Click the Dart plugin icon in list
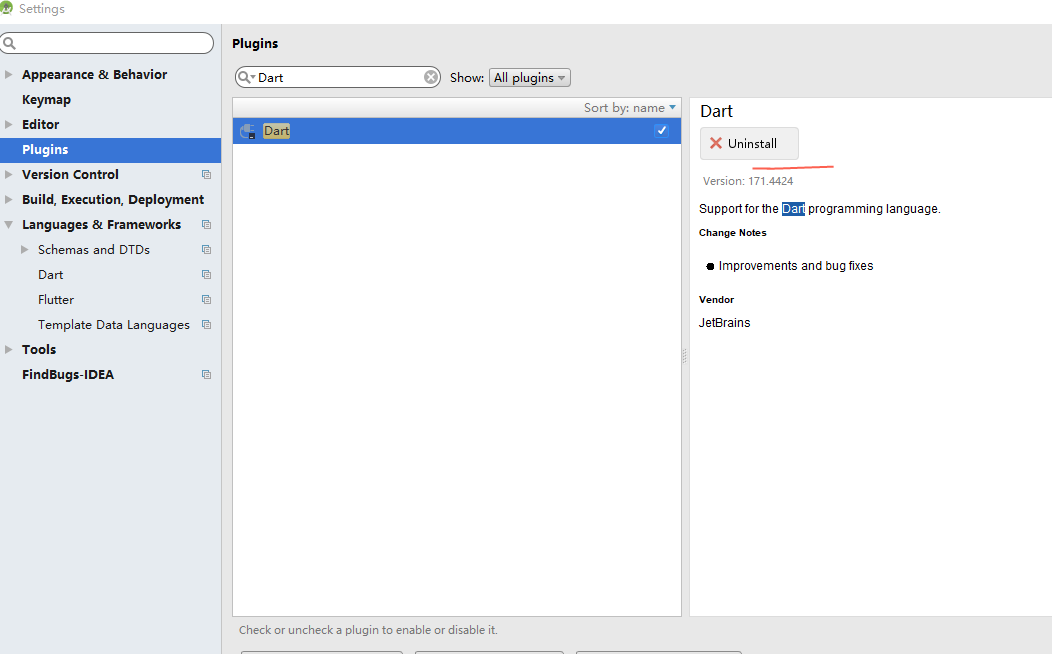The width and height of the screenshot is (1052, 654). (x=248, y=131)
